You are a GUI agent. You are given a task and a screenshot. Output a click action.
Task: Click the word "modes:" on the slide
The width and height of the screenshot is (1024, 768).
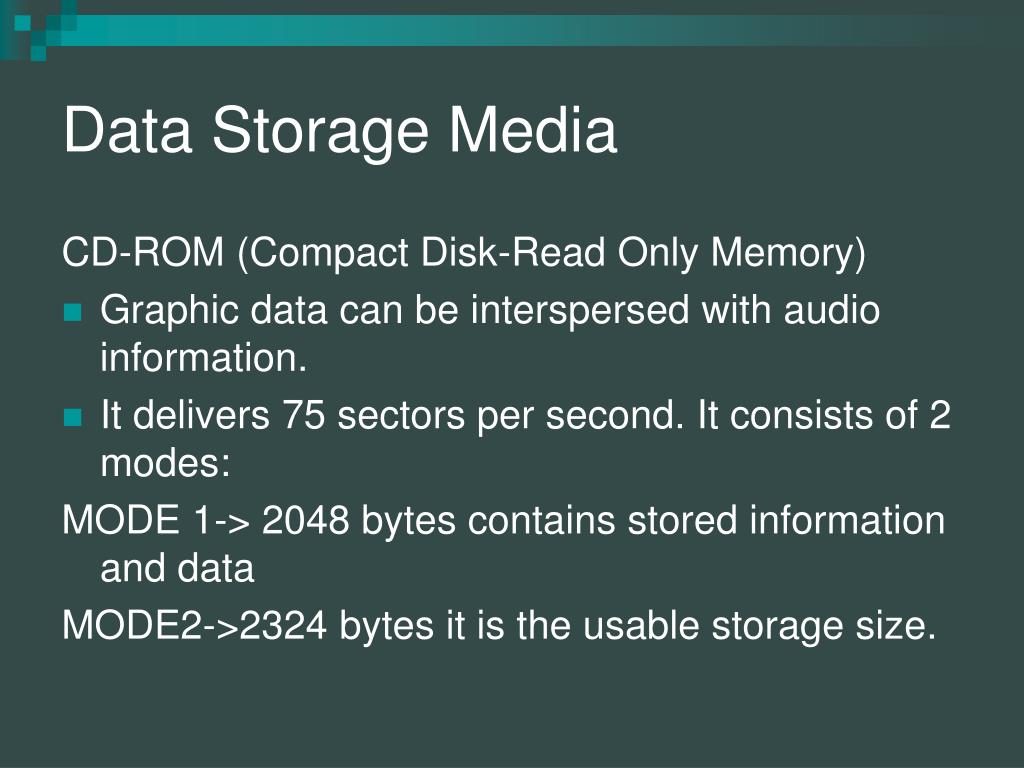pyautogui.click(x=165, y=463)
